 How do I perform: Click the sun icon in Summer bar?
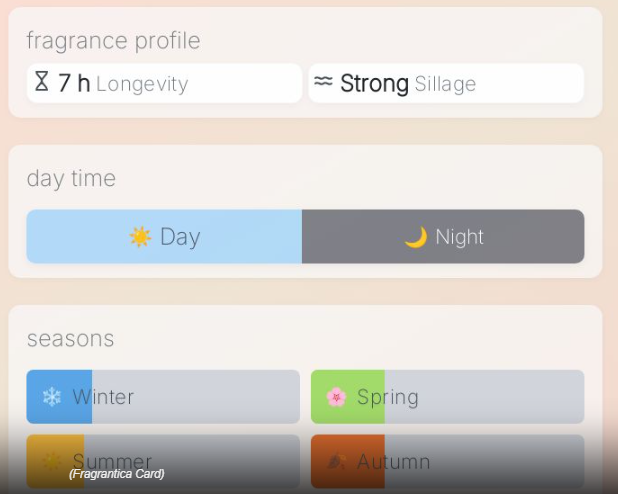tap(51, 461)
